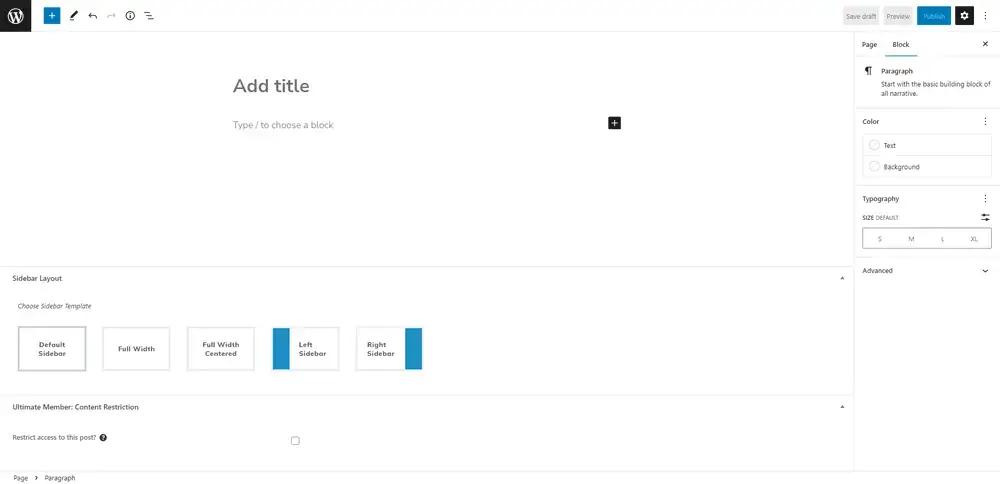Toggle the Settings gear icon
Image resolution: width=1000 pixels, height=484 pixels.
click(964, 16)
